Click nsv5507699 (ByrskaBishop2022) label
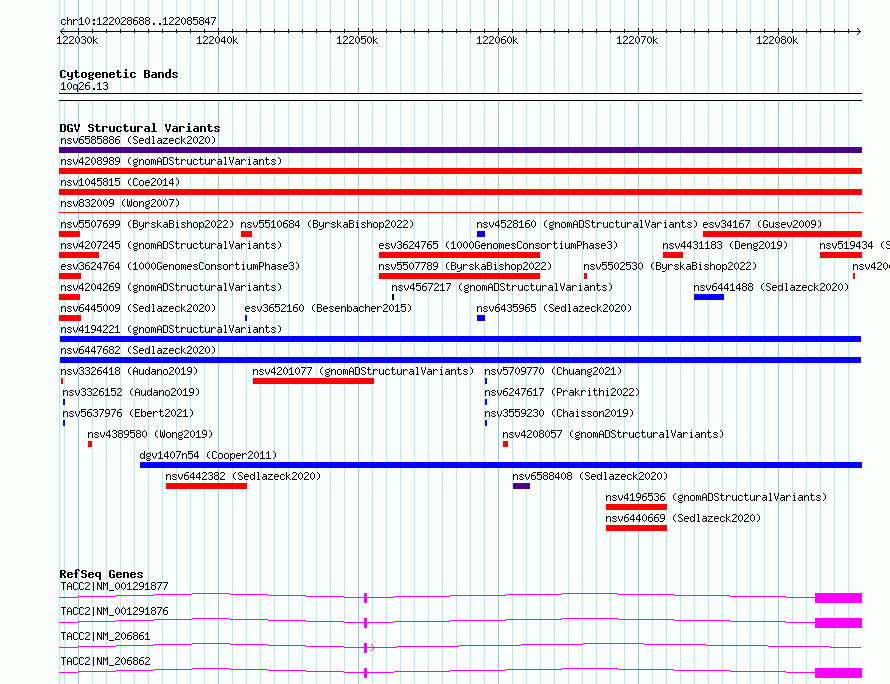This screenshot has width=890, height=684. coord(147,224)
